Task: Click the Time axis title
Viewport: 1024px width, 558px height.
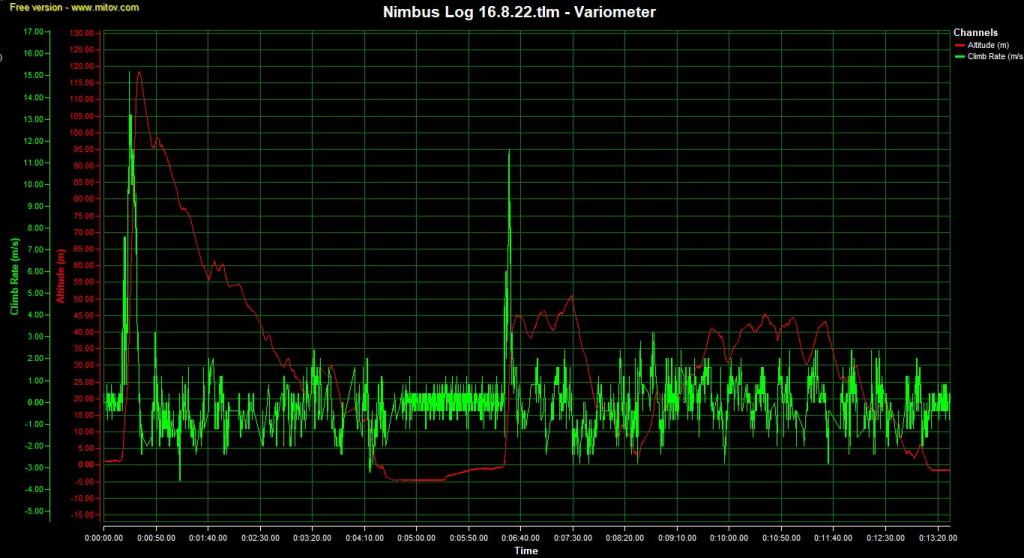Action: tap(526, 551)
